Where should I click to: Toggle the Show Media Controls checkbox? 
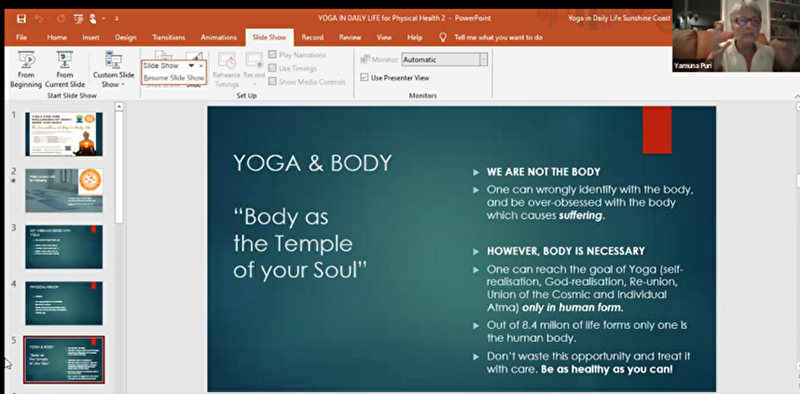click(272, 81)
